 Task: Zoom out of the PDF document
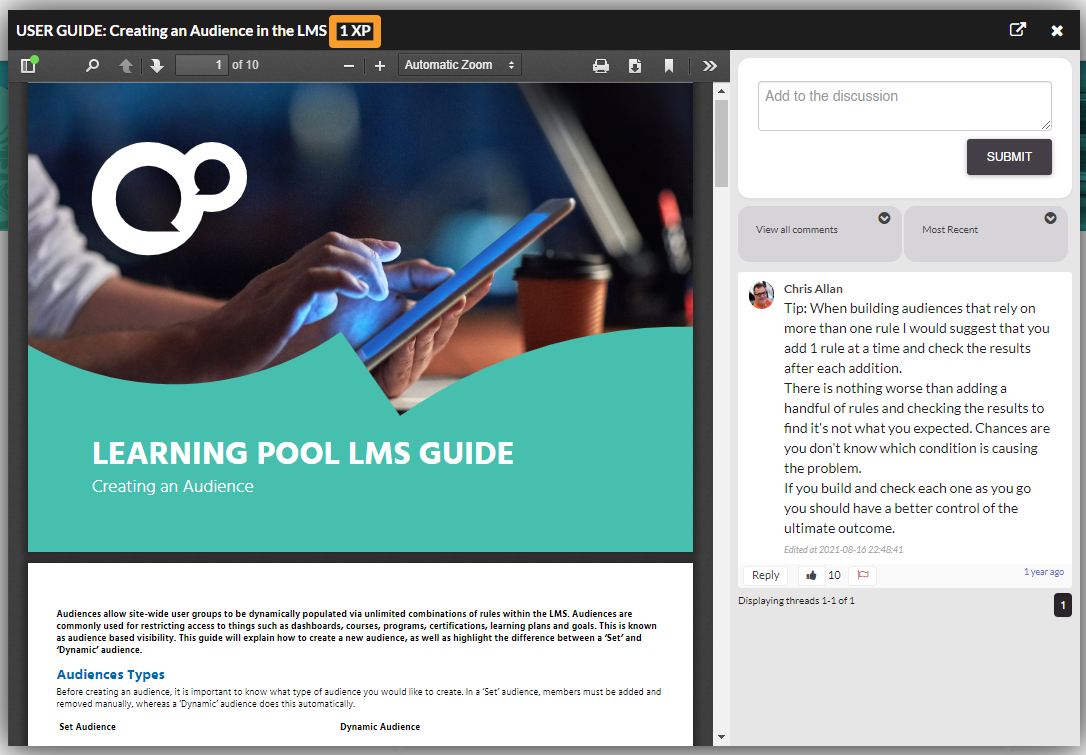click(349, 66)
